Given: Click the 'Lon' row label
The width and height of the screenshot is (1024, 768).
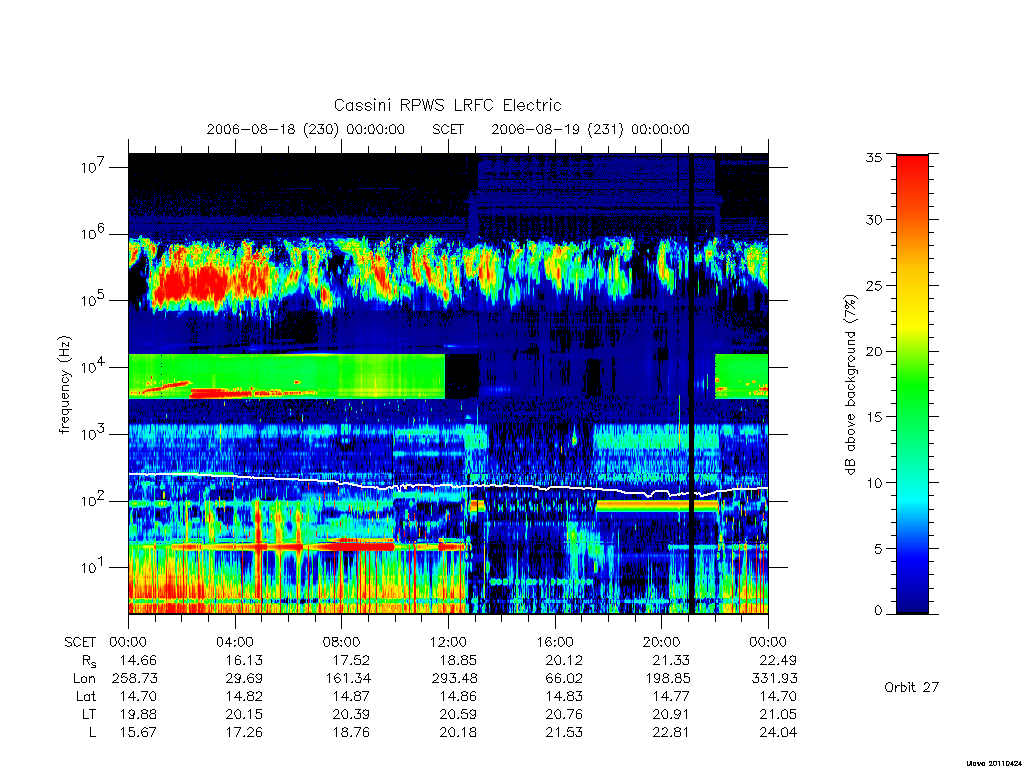Looking at the screenshot, I should (84, 679).
